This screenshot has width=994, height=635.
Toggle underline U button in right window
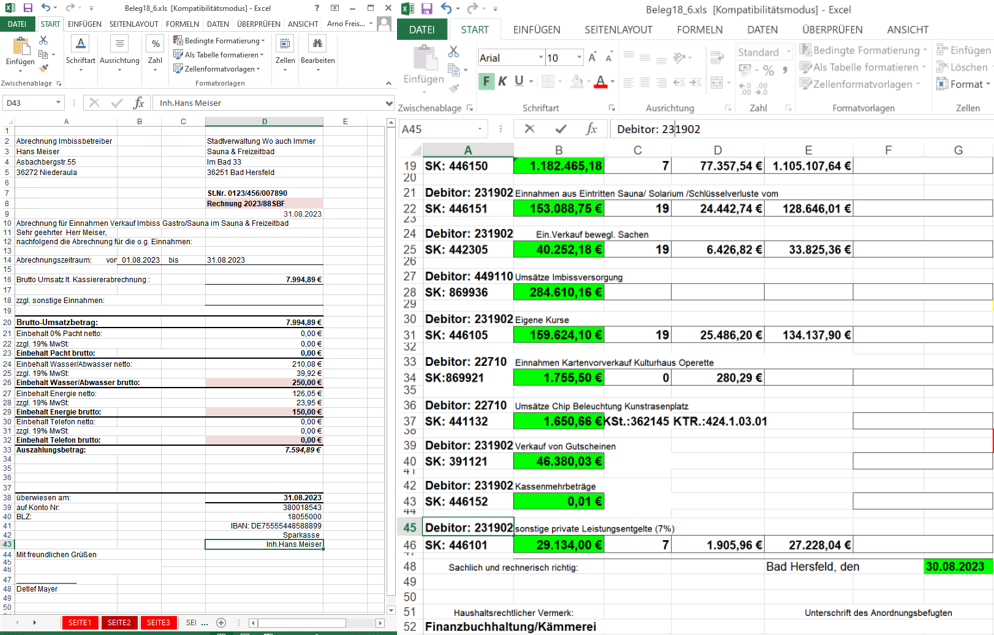pyautogui.click(x=519, y=81)
